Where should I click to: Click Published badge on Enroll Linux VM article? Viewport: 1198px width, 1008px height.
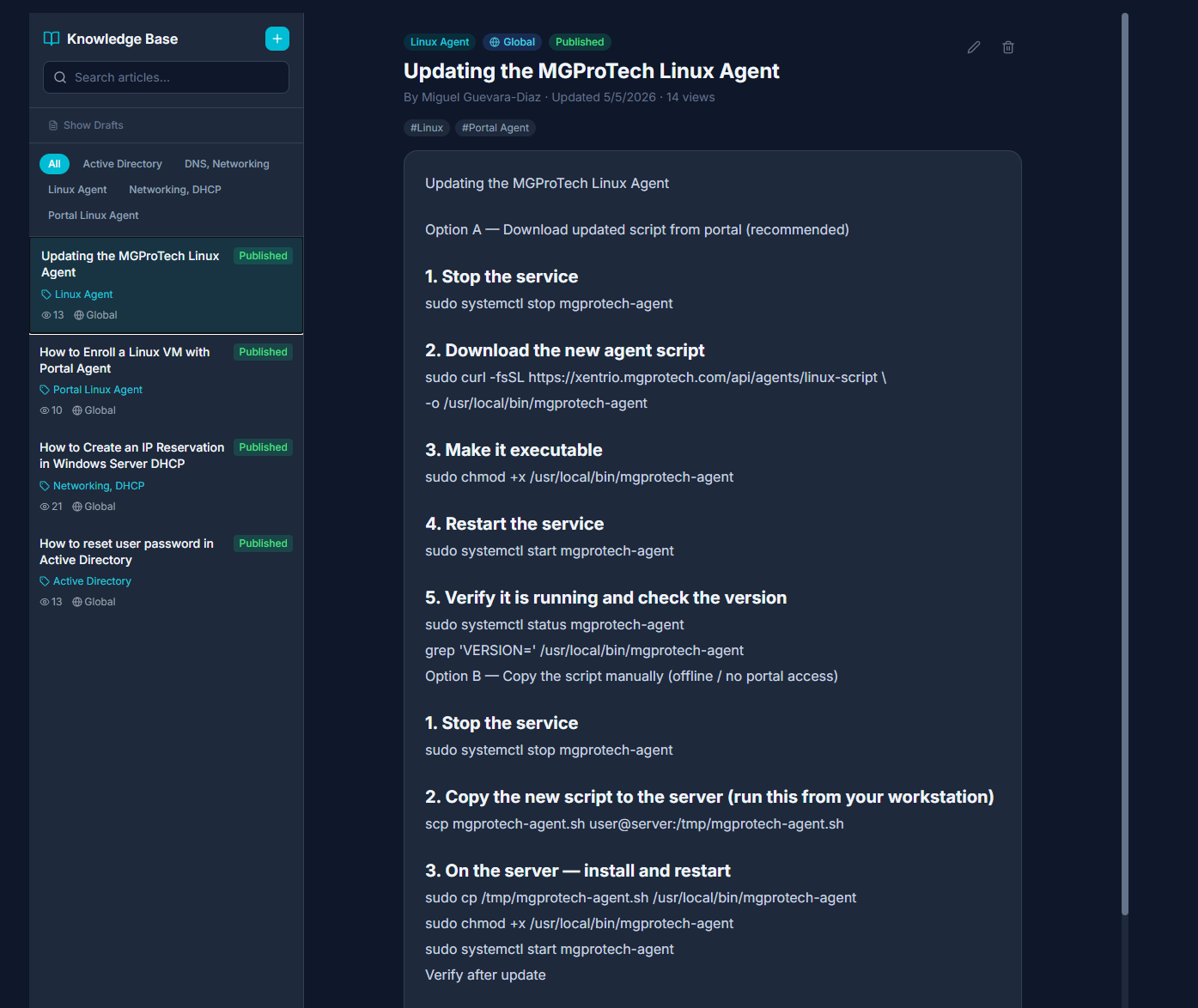(263, 352)
